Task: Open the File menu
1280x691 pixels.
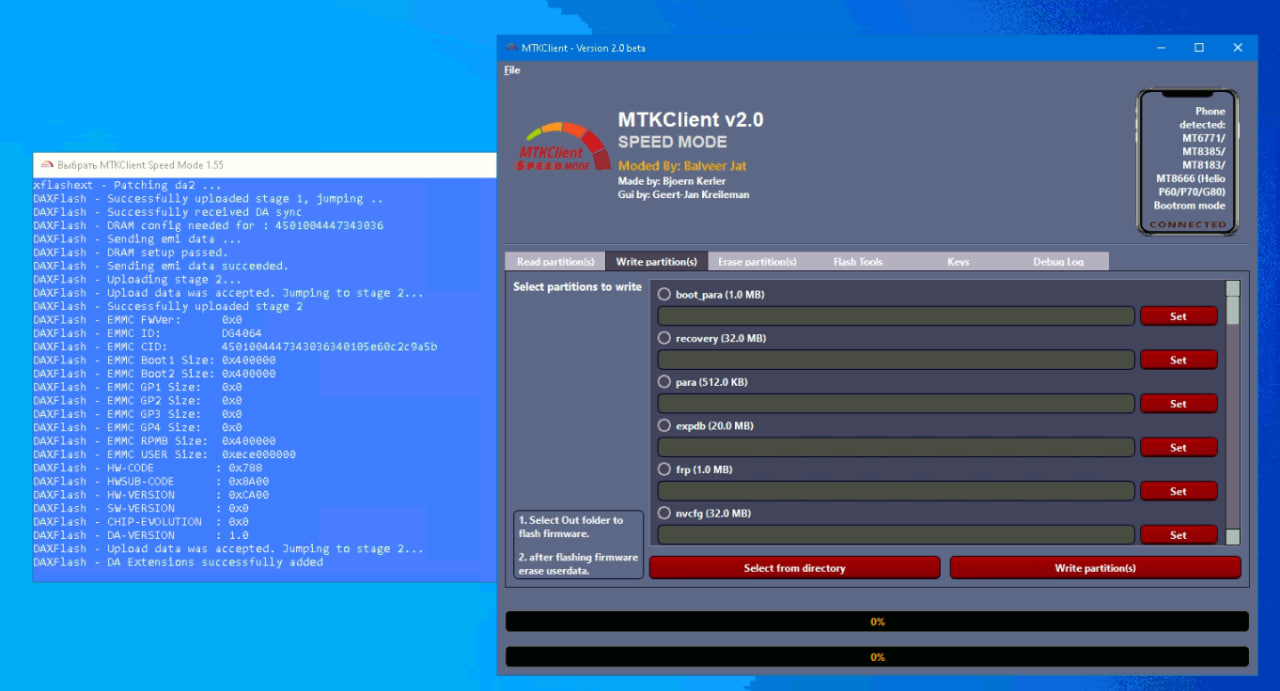Action: [512, 70]
